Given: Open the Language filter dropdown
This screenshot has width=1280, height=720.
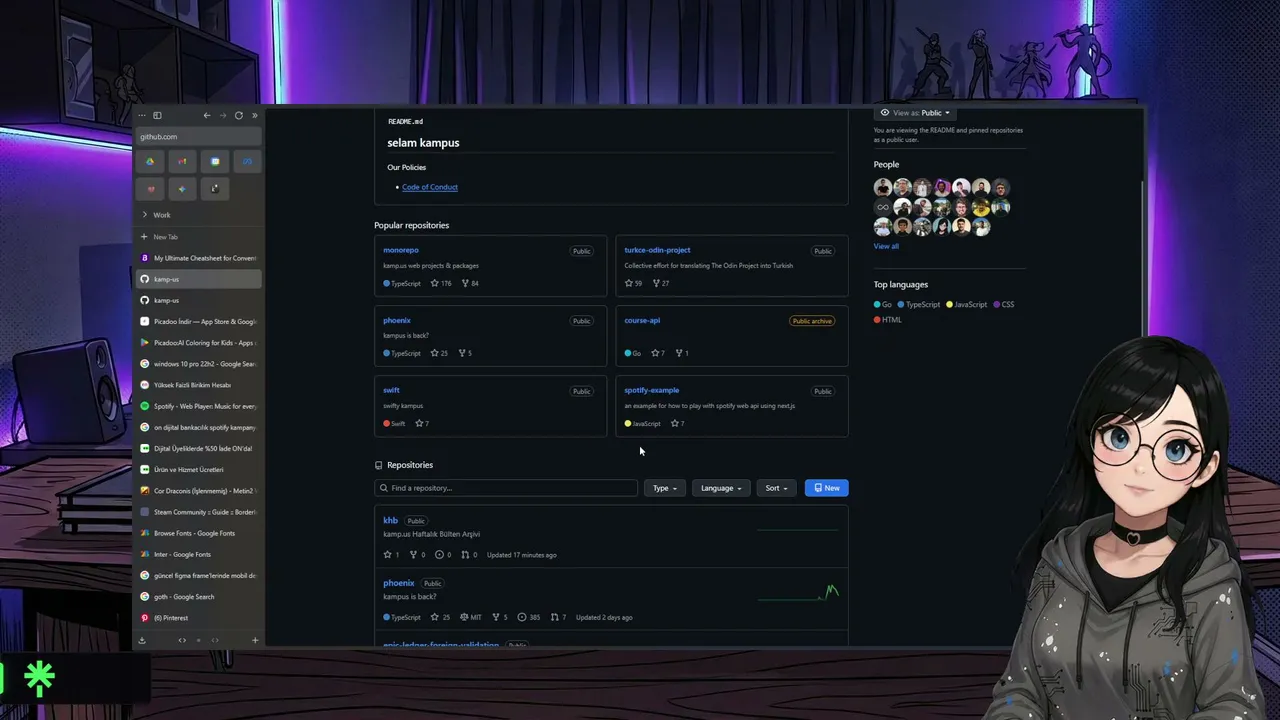Looking at the screenshot, I should tap(721, 488).
